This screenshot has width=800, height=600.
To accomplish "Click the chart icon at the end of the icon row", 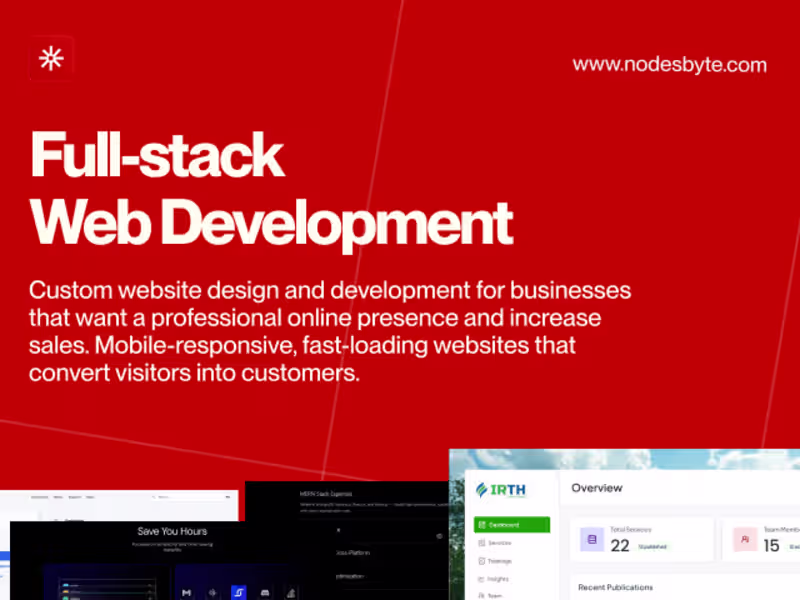I will pos(292,590).
